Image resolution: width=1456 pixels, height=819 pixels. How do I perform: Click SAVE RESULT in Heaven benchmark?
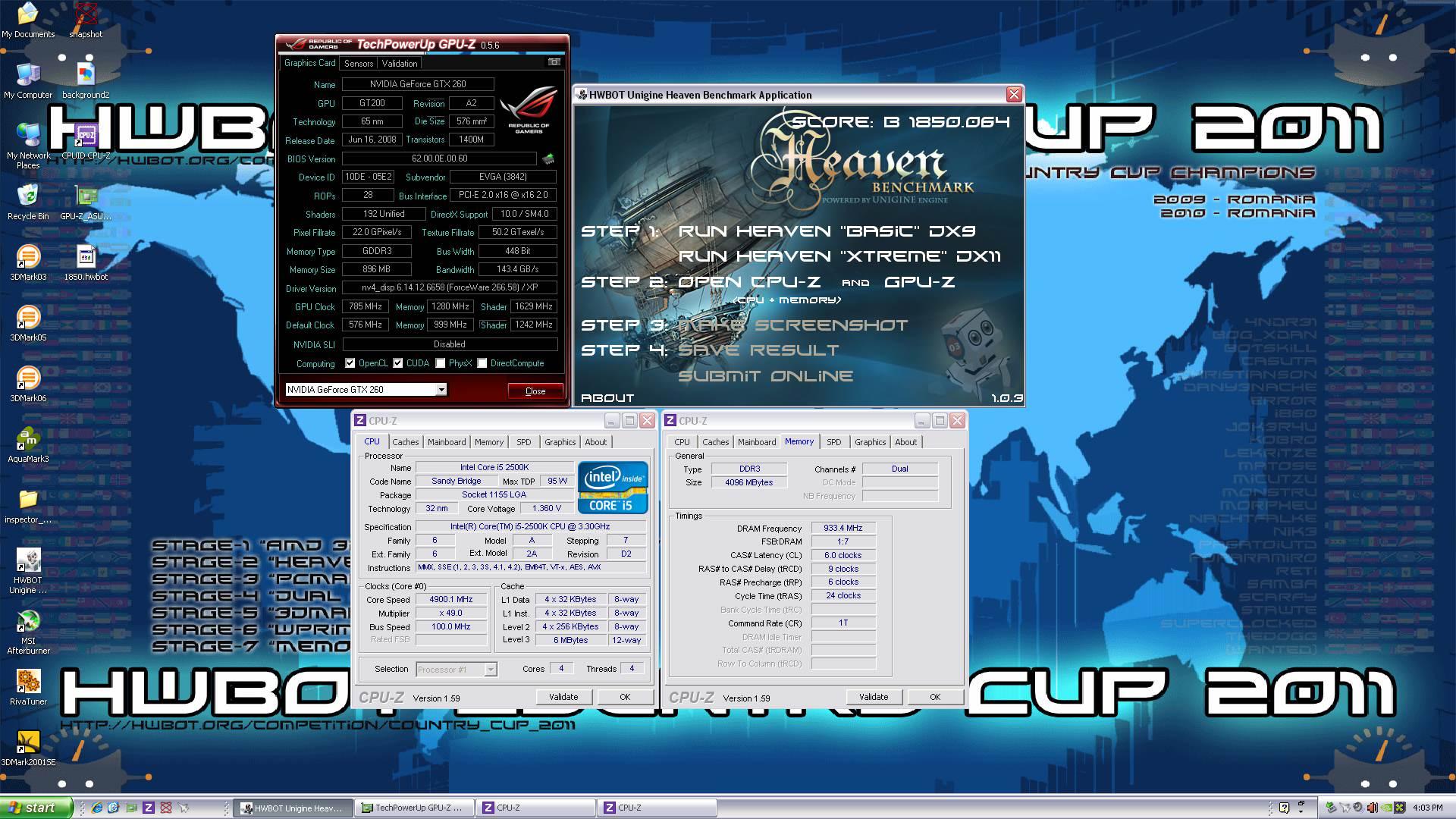tap(758, 350)
